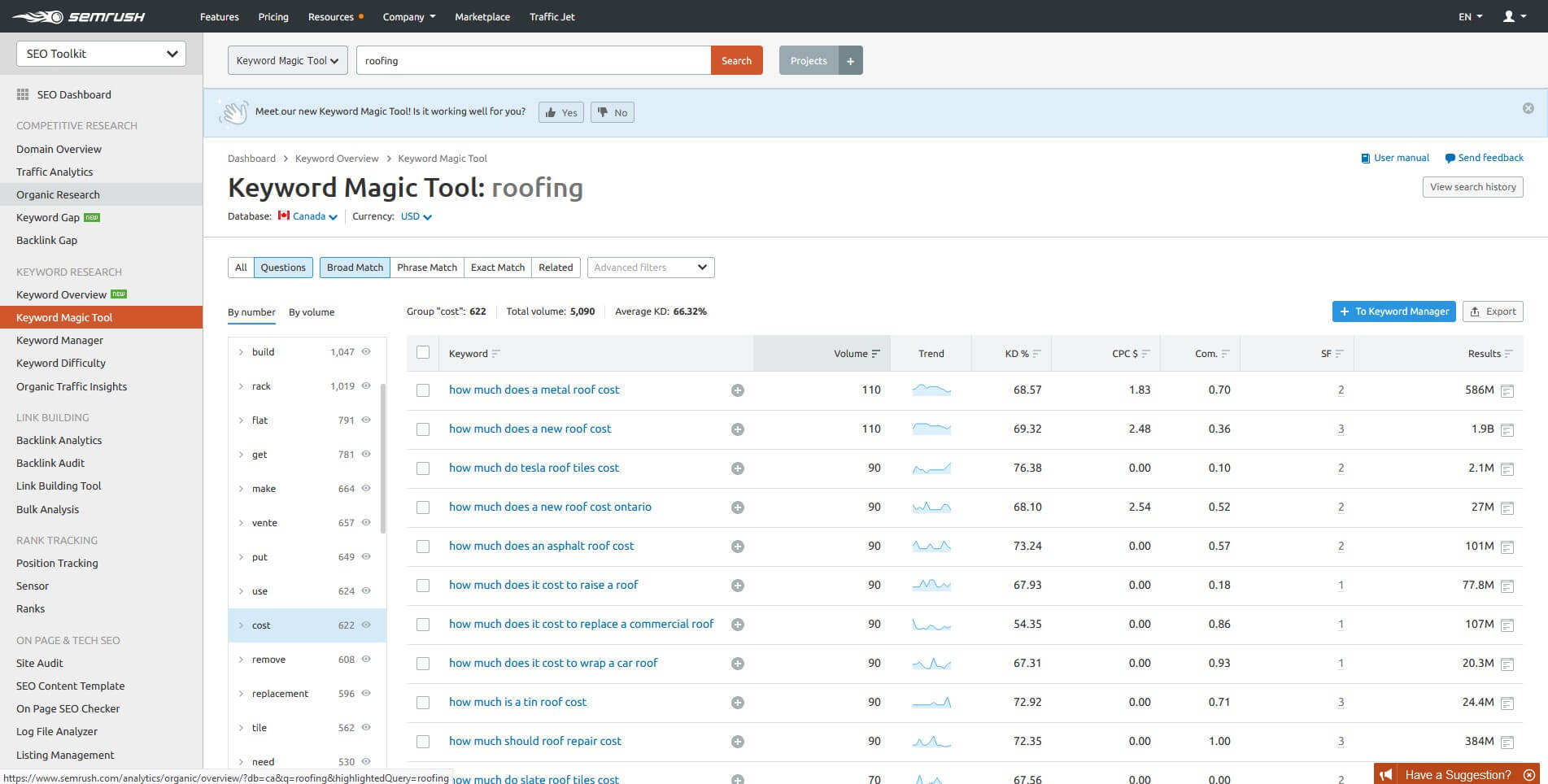
Task: Click plus icon for new roof cost ontario
Action: (x=738, y=507)
